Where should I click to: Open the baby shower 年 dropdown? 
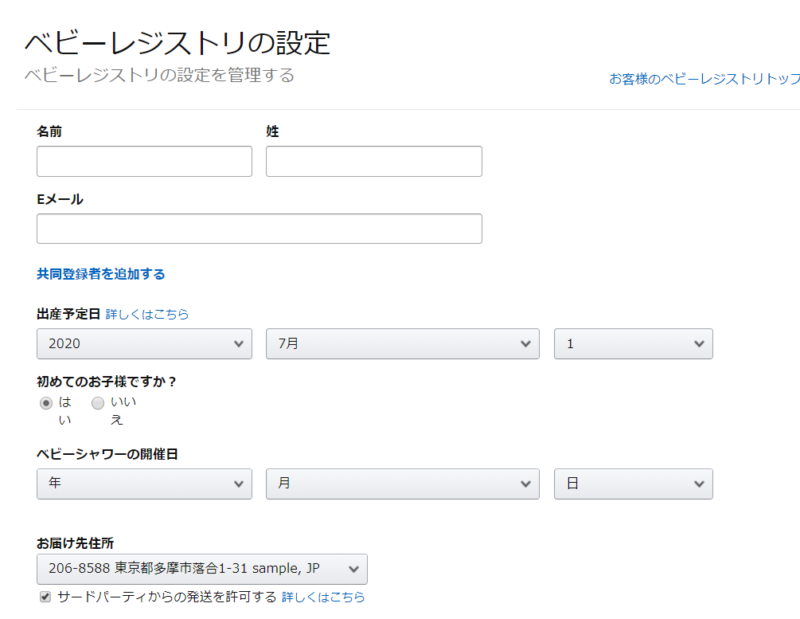point(144,484)
